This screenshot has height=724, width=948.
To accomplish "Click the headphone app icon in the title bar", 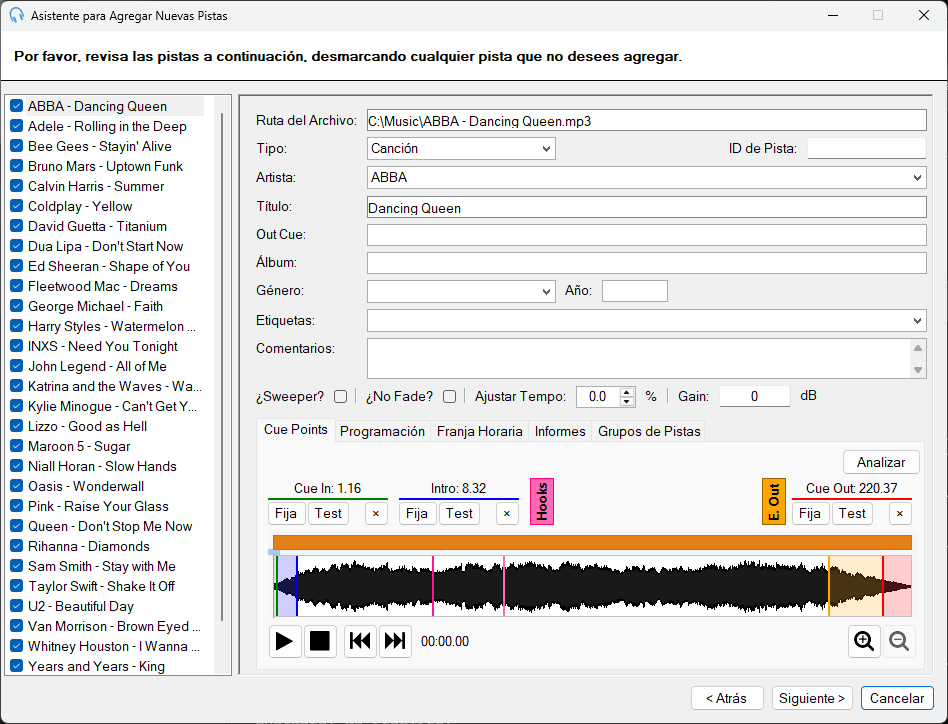I will (16, 16).
